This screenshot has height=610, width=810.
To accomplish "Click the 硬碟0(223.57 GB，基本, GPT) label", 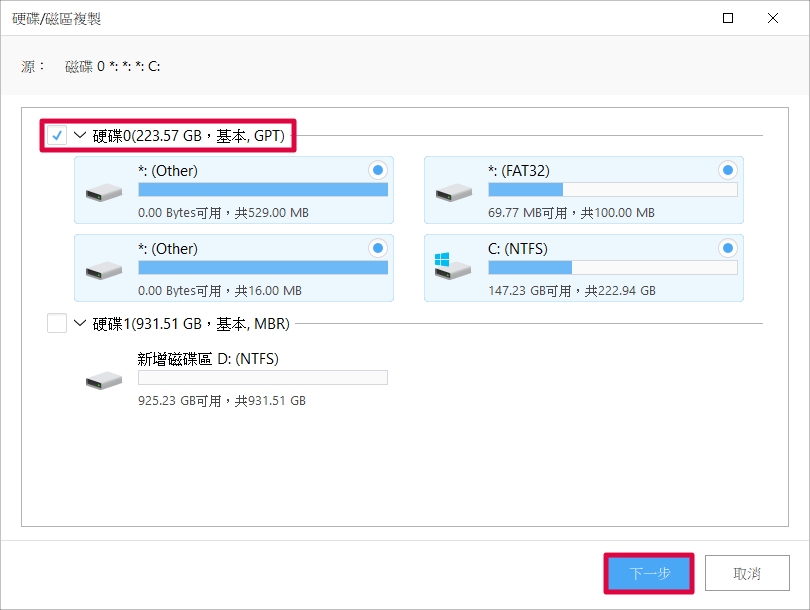I will point(189,136).
